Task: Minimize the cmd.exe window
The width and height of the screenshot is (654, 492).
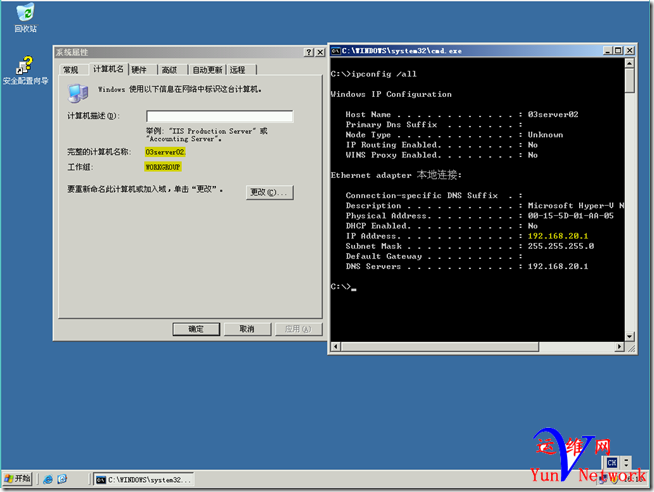Action: [x=608, y=51]
